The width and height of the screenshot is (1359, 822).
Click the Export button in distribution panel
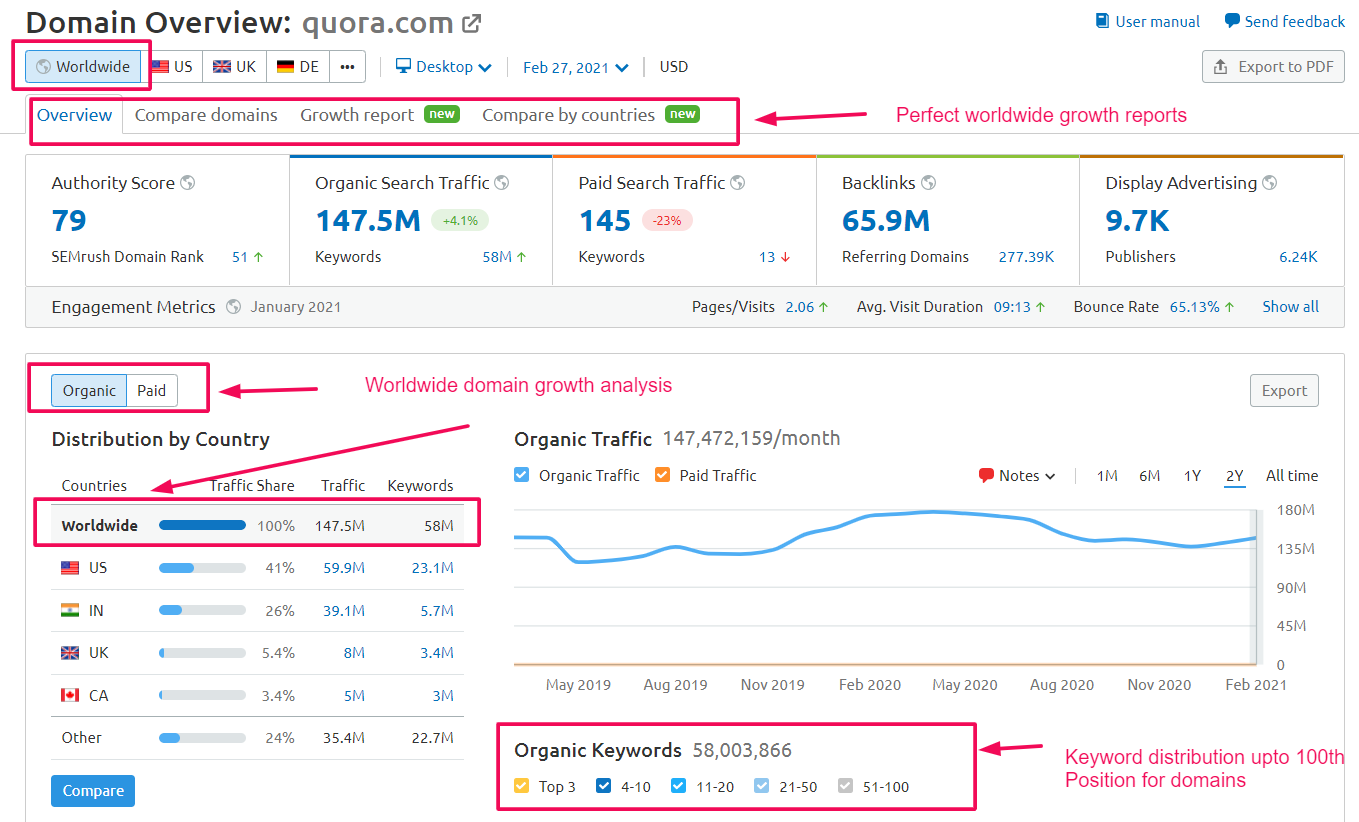click(1284, 391)
